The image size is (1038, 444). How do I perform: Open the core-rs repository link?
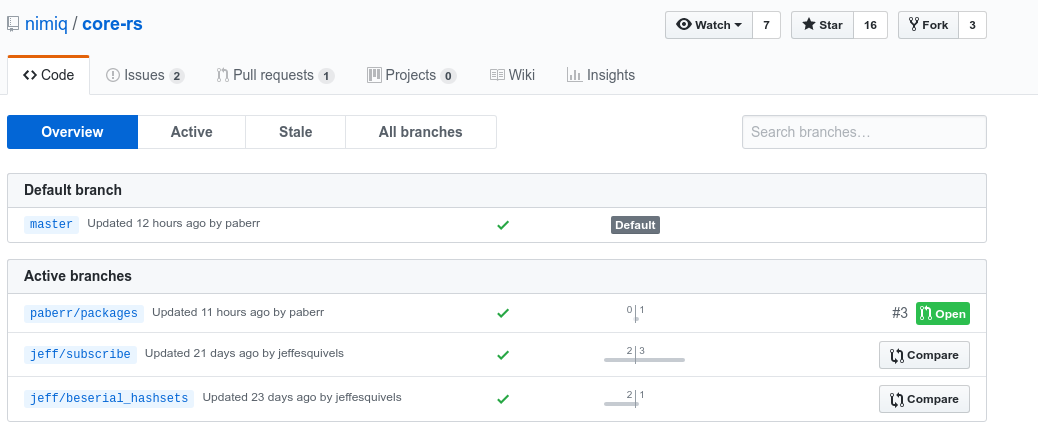click(113, 24)
